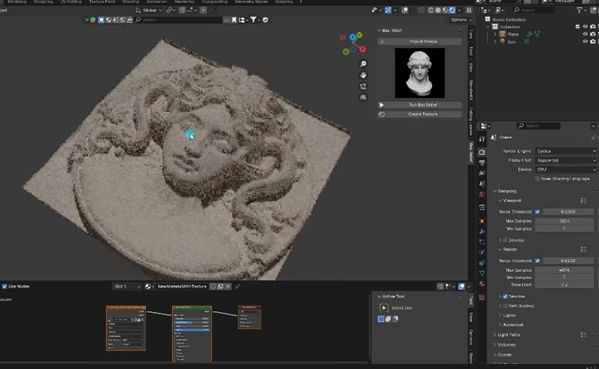Image resolution: width=599 pixels, height=369 pixels.
Task: Select material preview shading mode
Action: coord(445,10)
